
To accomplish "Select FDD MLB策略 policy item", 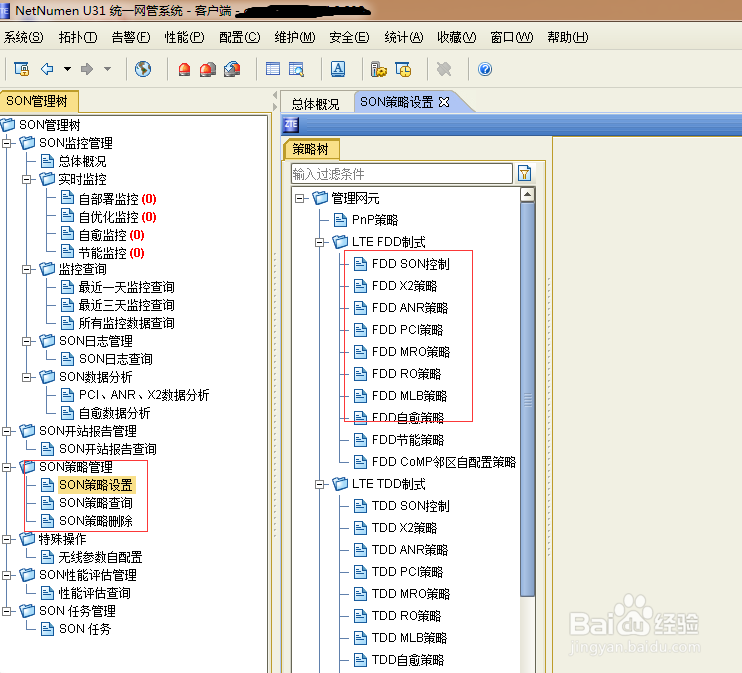I will 400,396.
